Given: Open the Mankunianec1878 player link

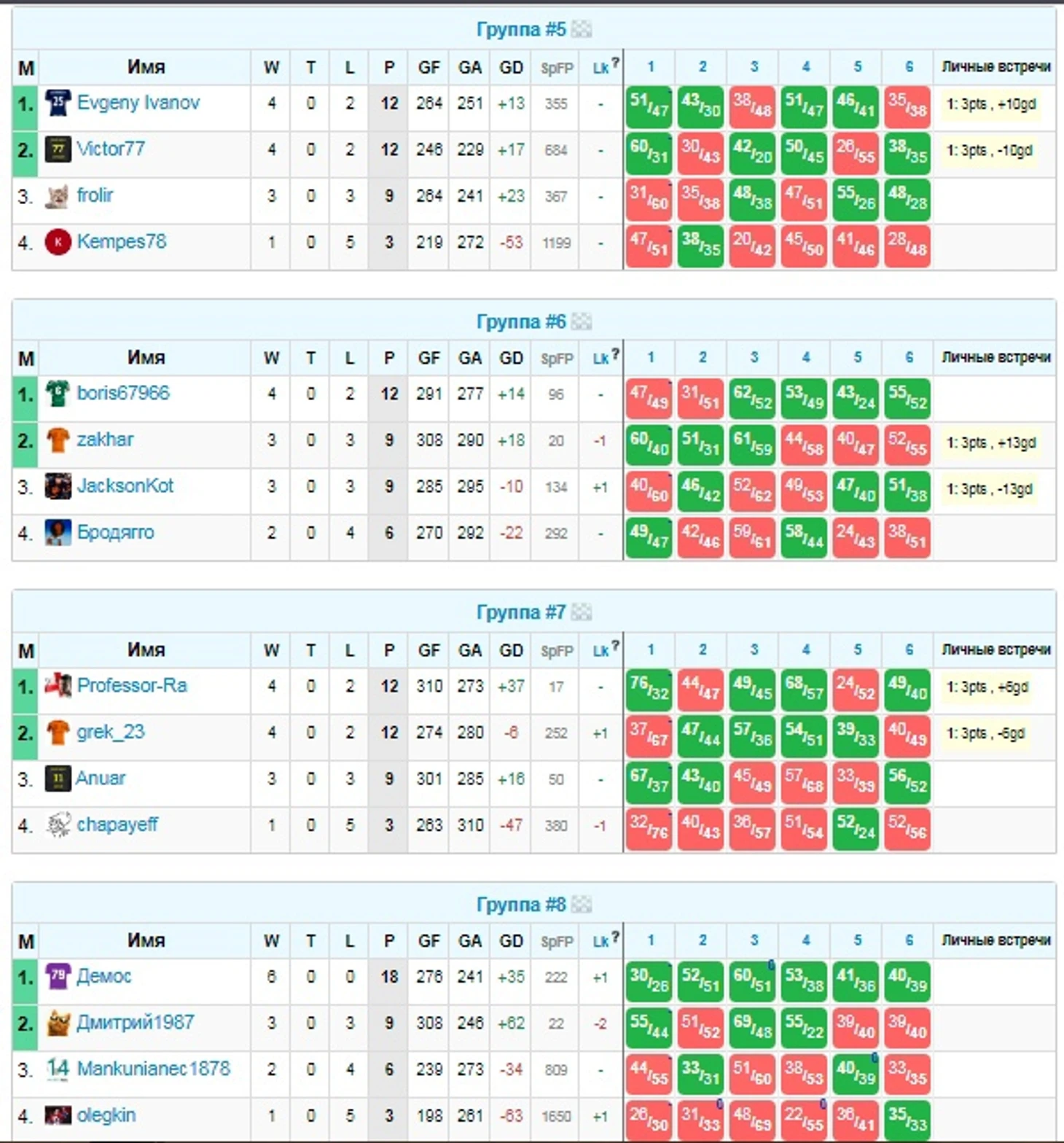Looking at the screenshot, I should [153, 1069].
